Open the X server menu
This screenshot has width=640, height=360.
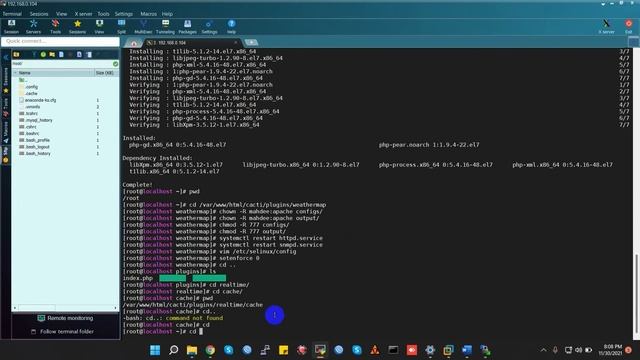[83, 14]
